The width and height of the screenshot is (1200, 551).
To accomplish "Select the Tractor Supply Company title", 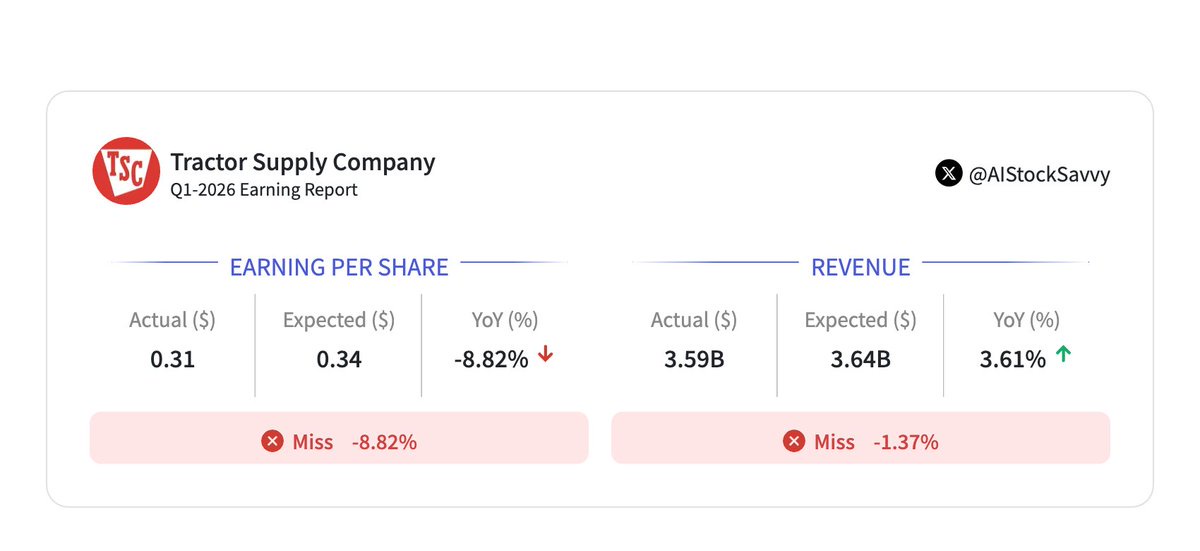I will coord(302,162).
